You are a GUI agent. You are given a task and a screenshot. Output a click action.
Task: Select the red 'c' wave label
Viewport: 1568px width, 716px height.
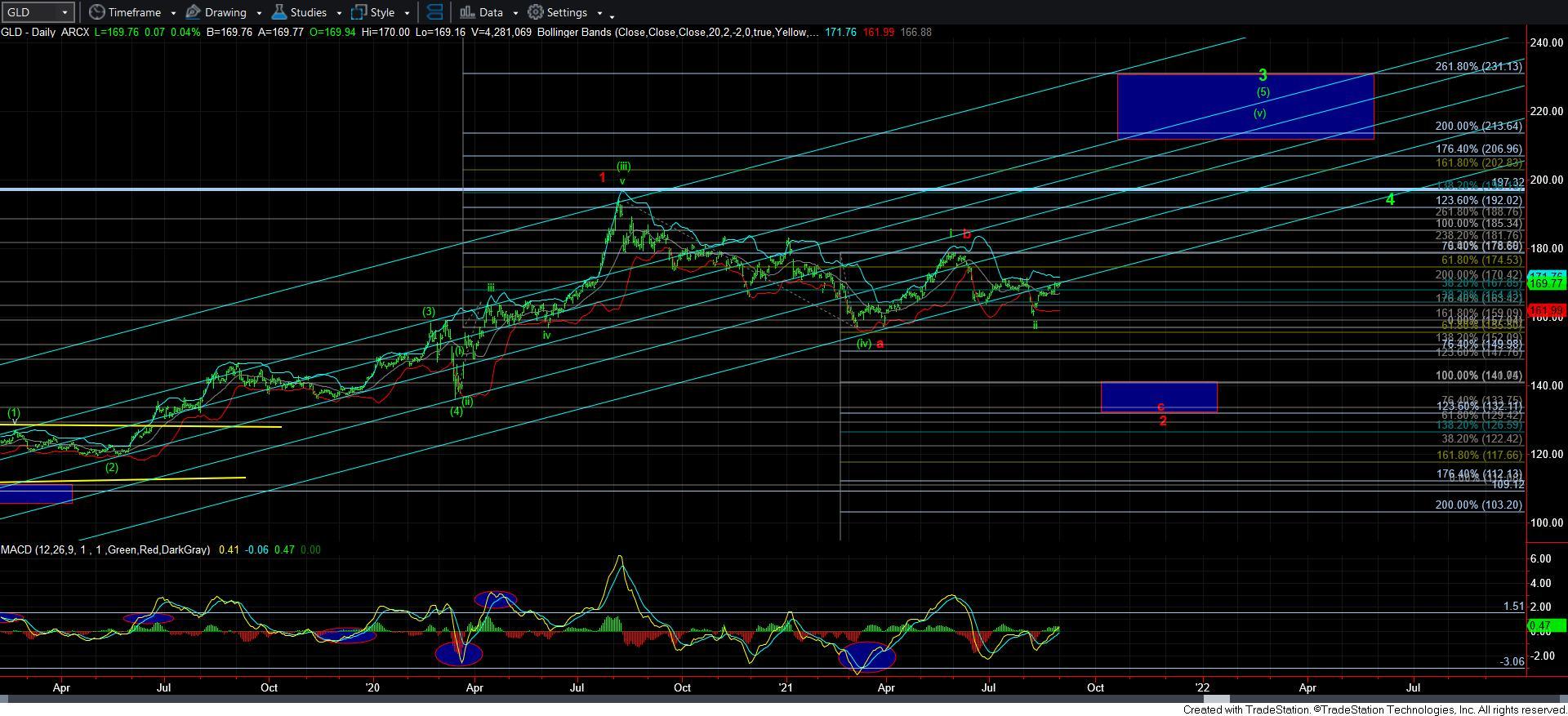click(1160, 407)
